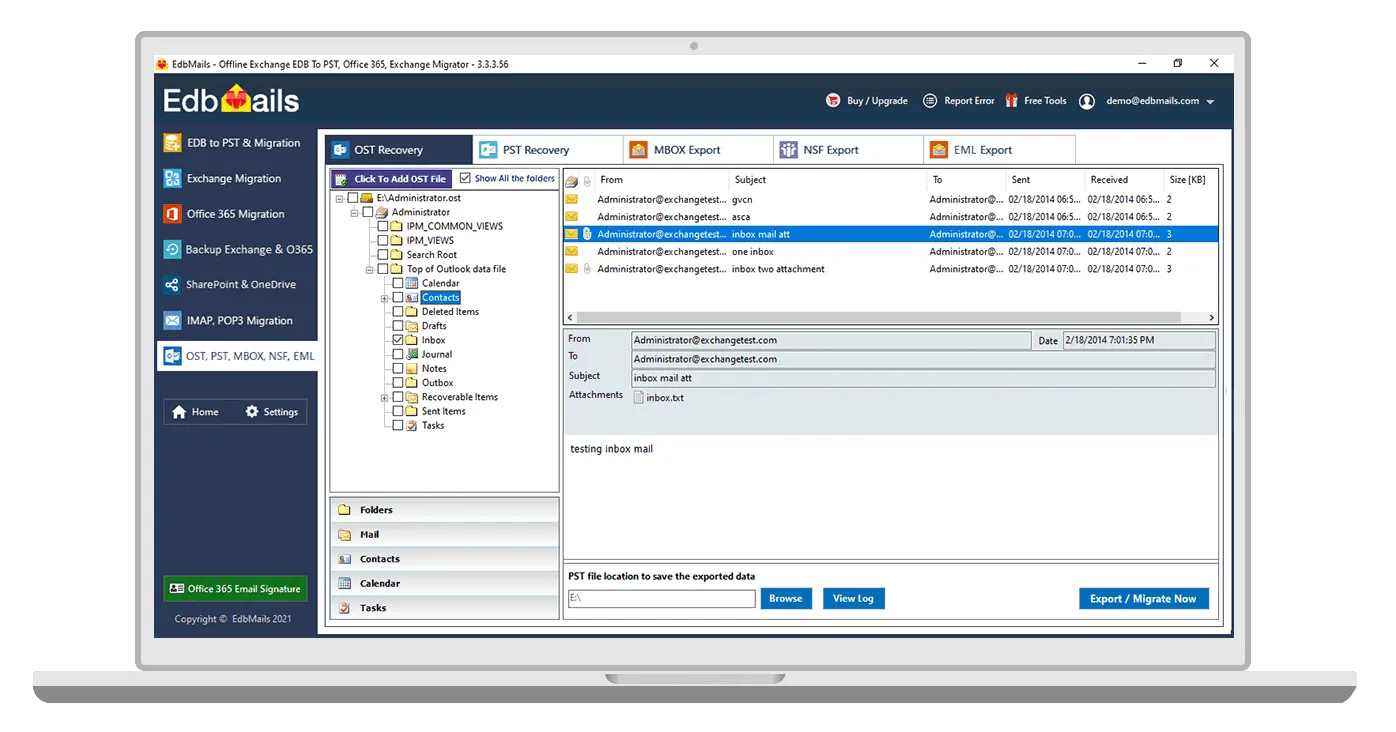Uncheck the Inbox folder checkbox
The width and height of the screenshot is (1396, 732).
tap(398, 340)
